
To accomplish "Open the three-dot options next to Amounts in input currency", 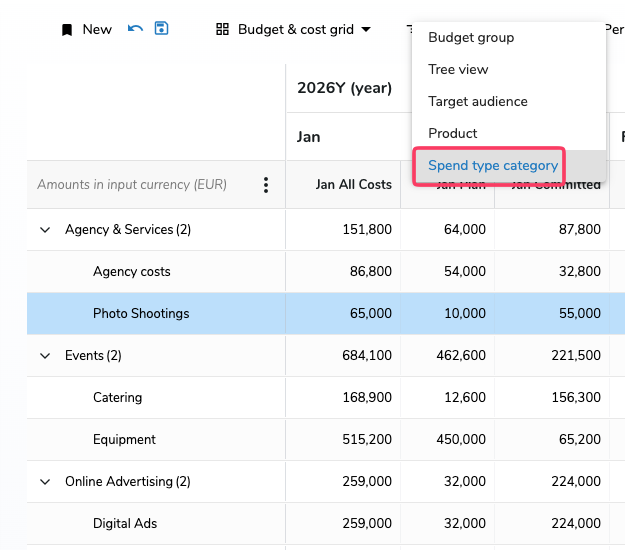I will tap(266, 185).
